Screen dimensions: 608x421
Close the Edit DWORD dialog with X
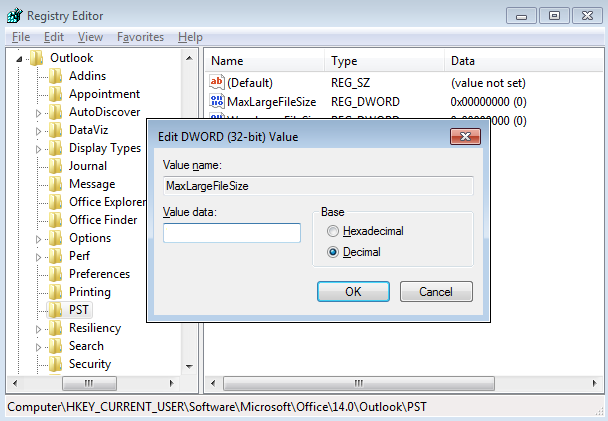tap(465, 136)
